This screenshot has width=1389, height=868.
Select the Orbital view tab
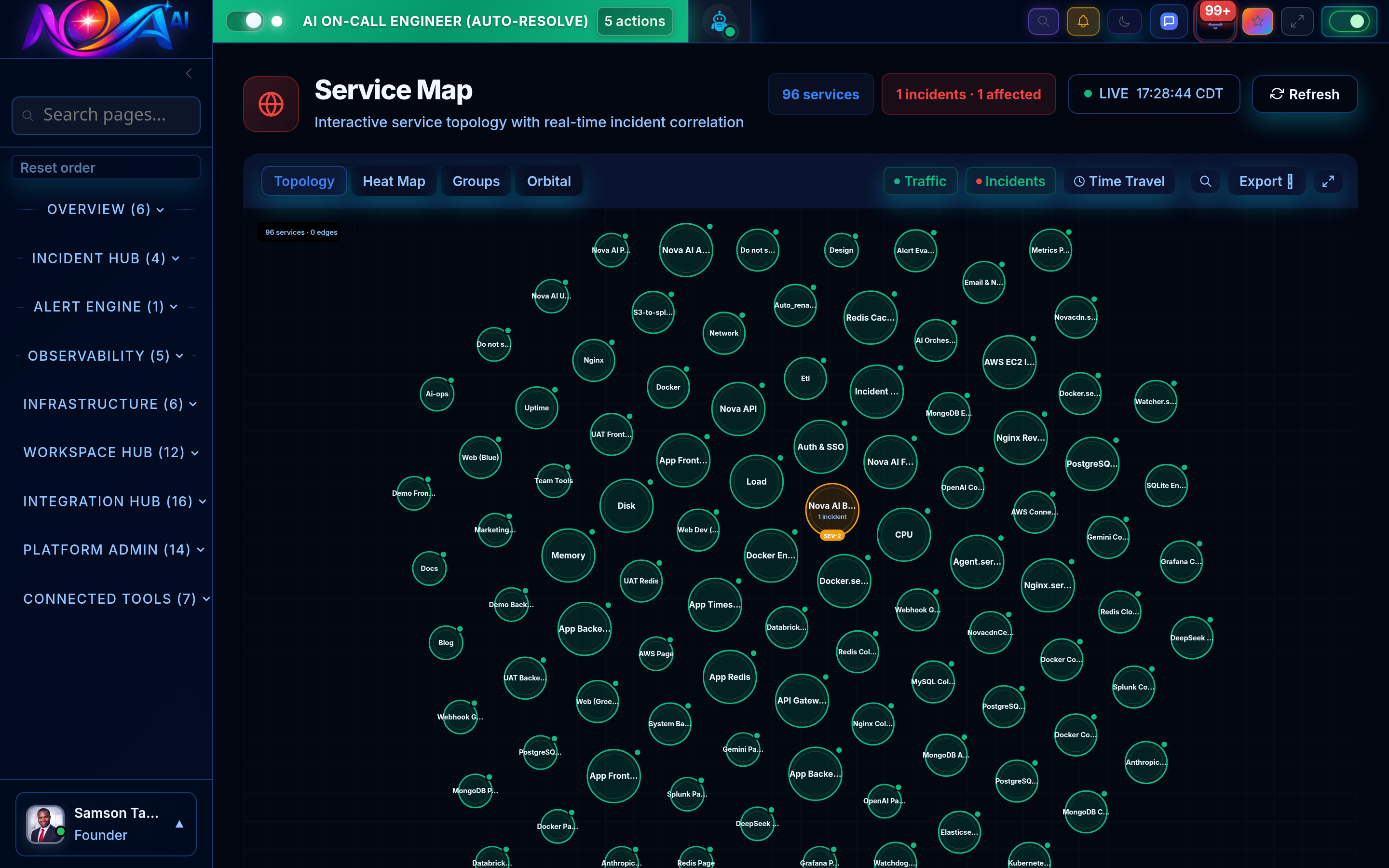tap(549, 181)
